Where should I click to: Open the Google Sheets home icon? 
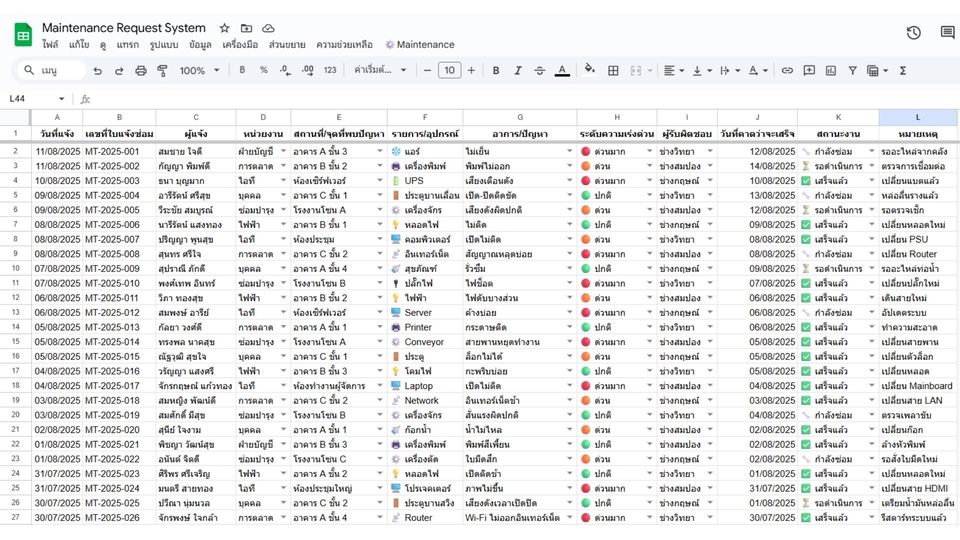pyautogui.click(x=23, y=35)
